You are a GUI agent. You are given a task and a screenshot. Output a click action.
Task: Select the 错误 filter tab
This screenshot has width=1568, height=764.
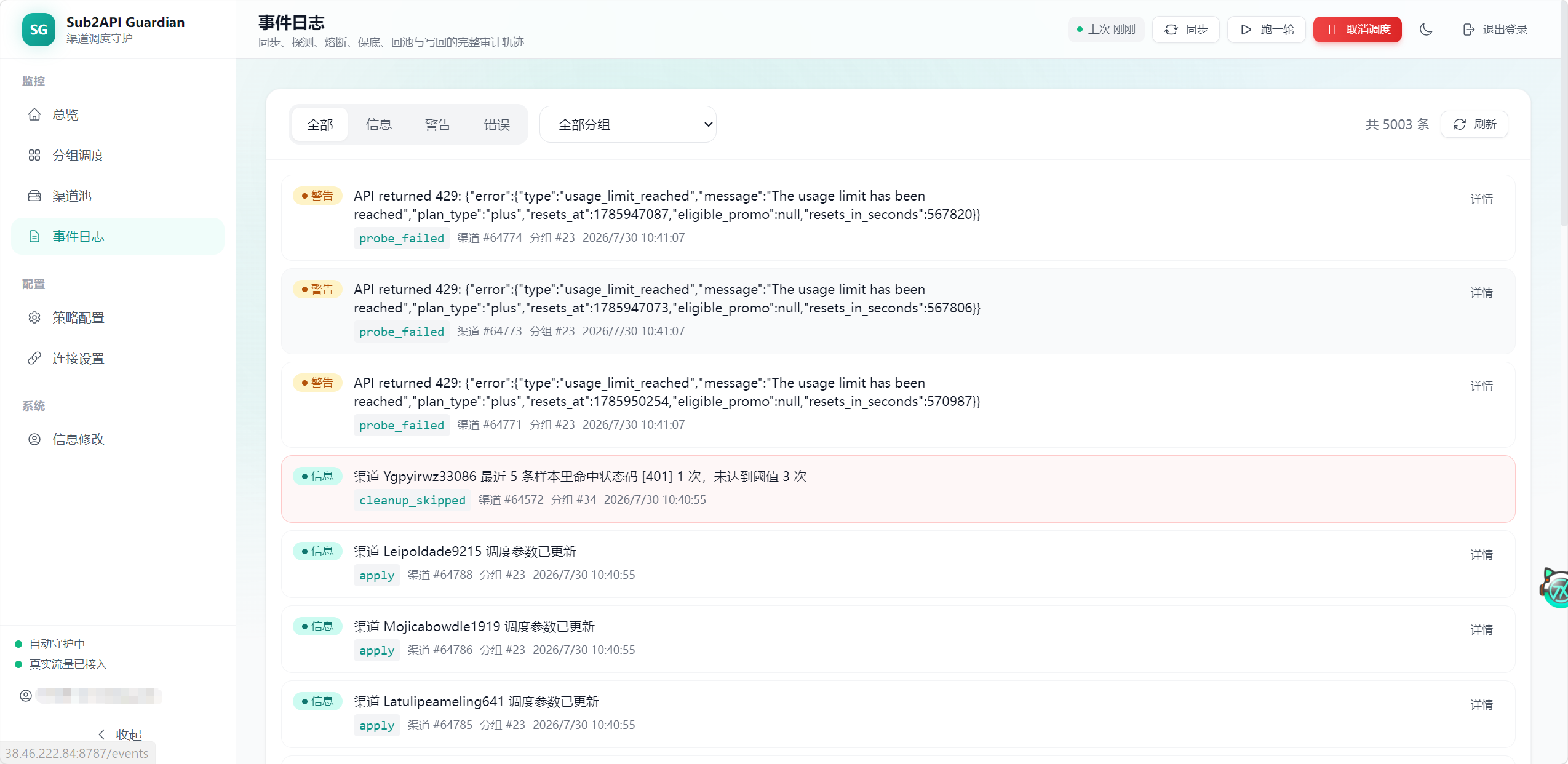[497, 124]
